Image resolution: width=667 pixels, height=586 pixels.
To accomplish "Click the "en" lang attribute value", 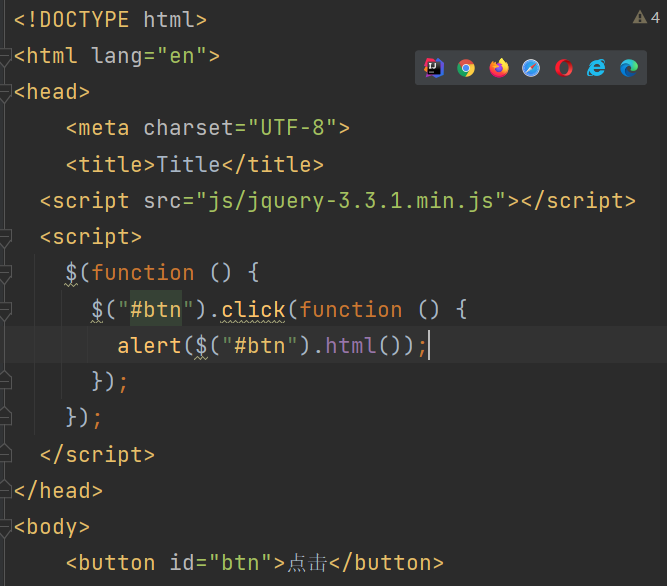I will pos(182,57).
